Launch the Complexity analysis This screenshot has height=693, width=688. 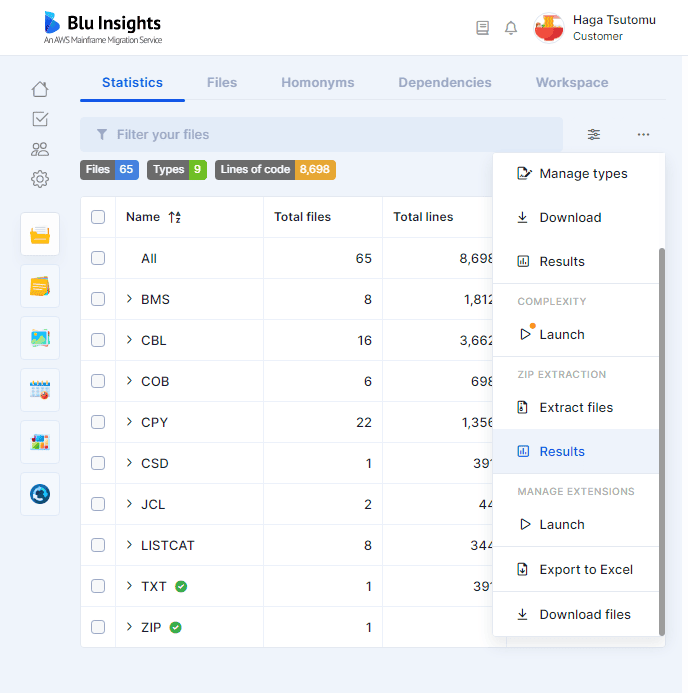576,335
